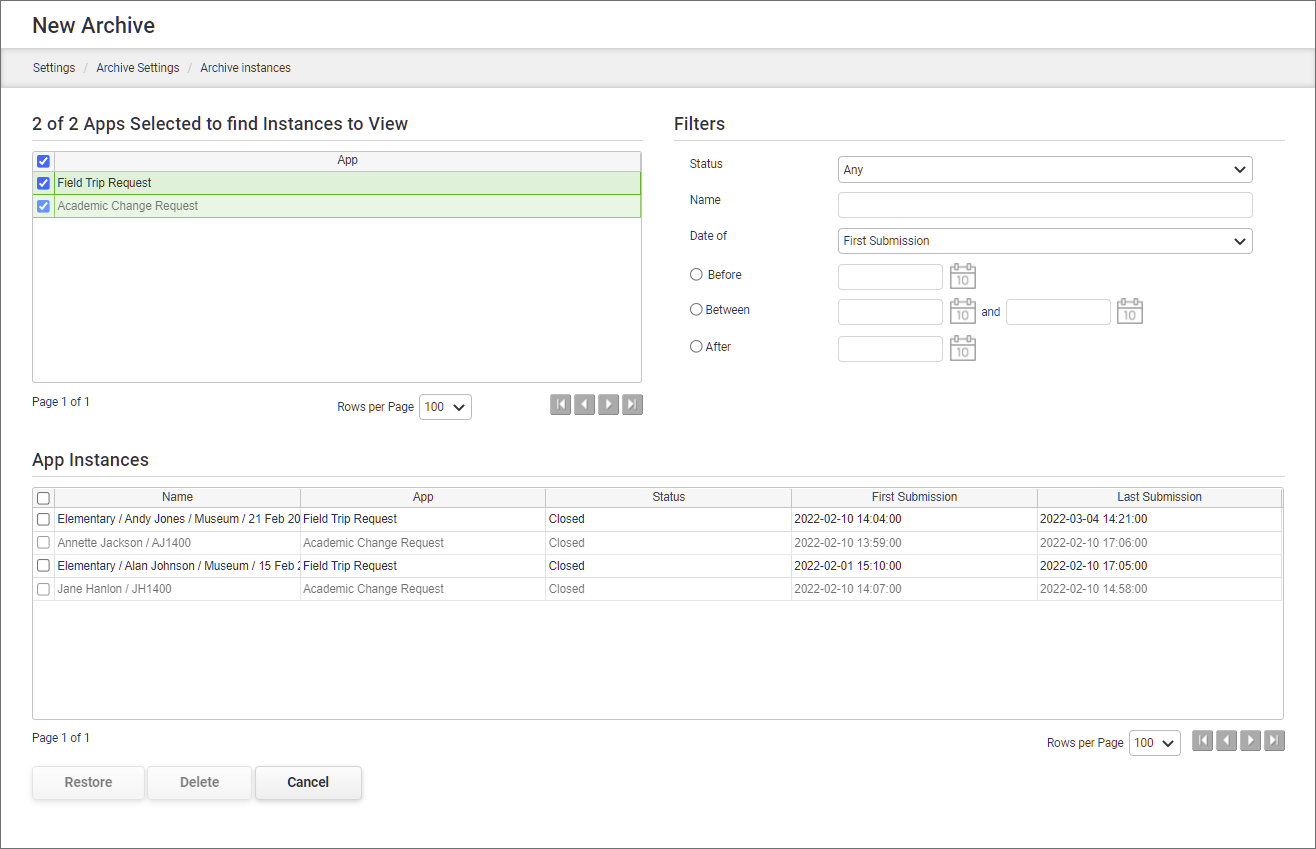The width and height of the screenshot is (1316, 849).
Task: Go to last page of App Instances
Action: 1274,741
